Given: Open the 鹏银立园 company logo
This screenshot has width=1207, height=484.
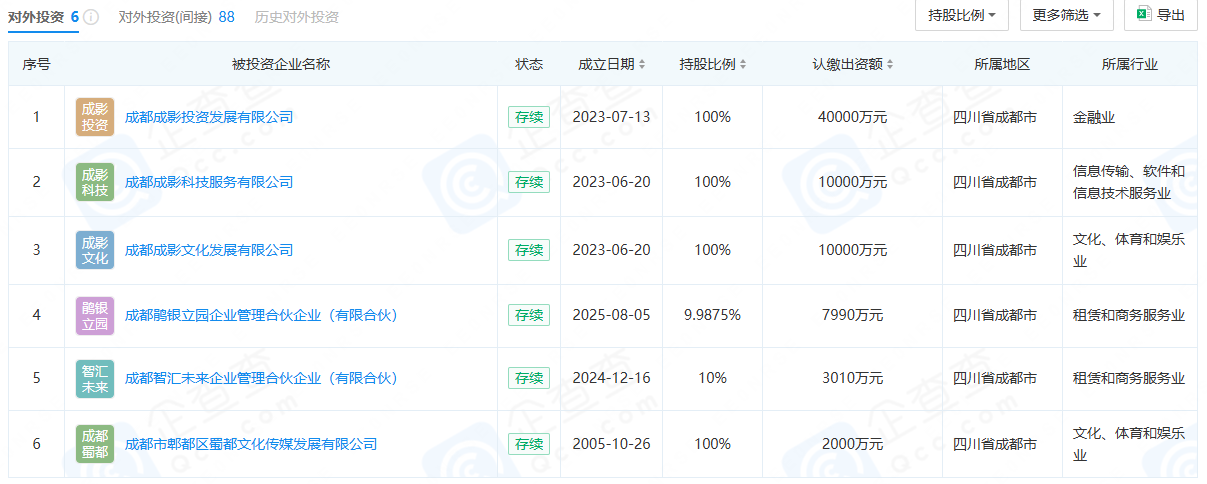Looking at the screenshot, I should pos(95,315).
